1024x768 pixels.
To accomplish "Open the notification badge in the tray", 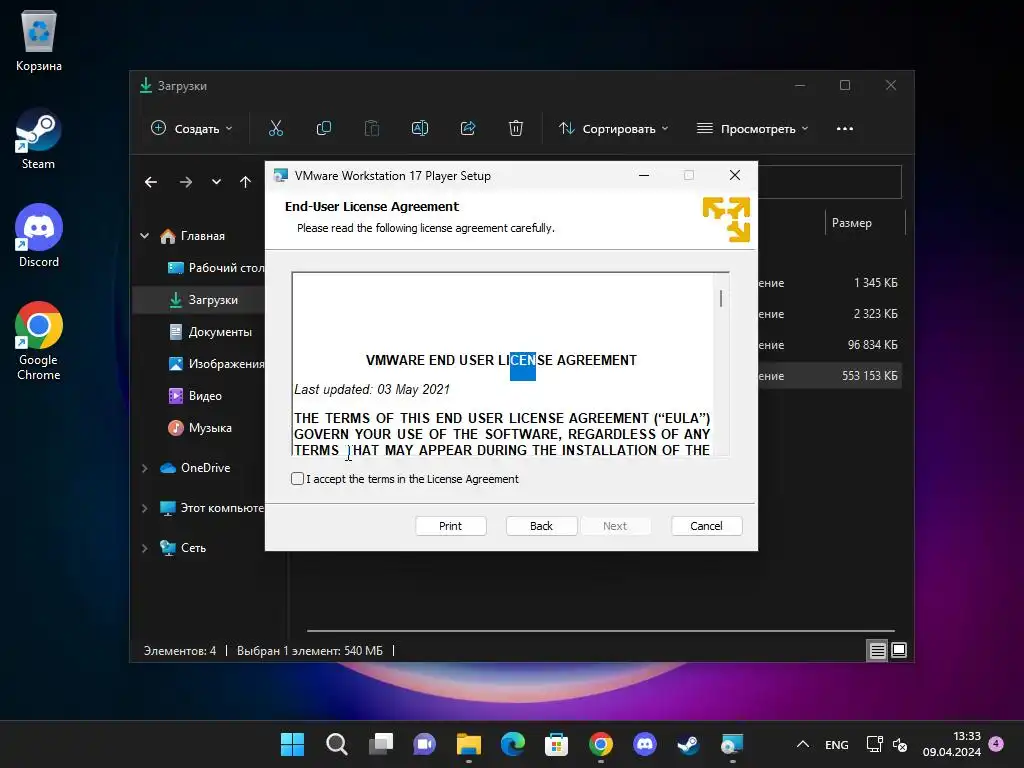I will 997,744.
